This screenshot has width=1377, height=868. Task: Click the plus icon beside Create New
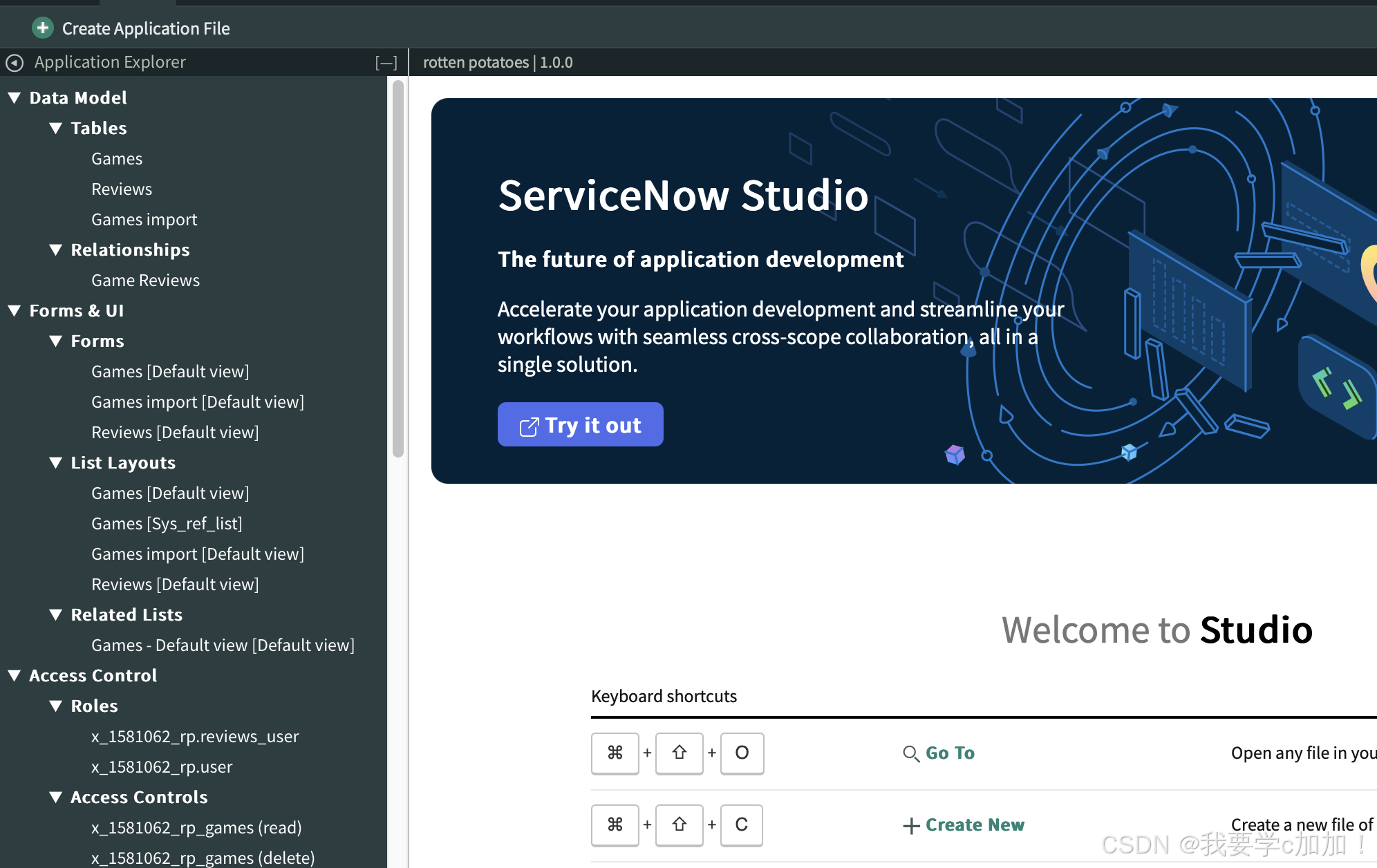[911, 826]
